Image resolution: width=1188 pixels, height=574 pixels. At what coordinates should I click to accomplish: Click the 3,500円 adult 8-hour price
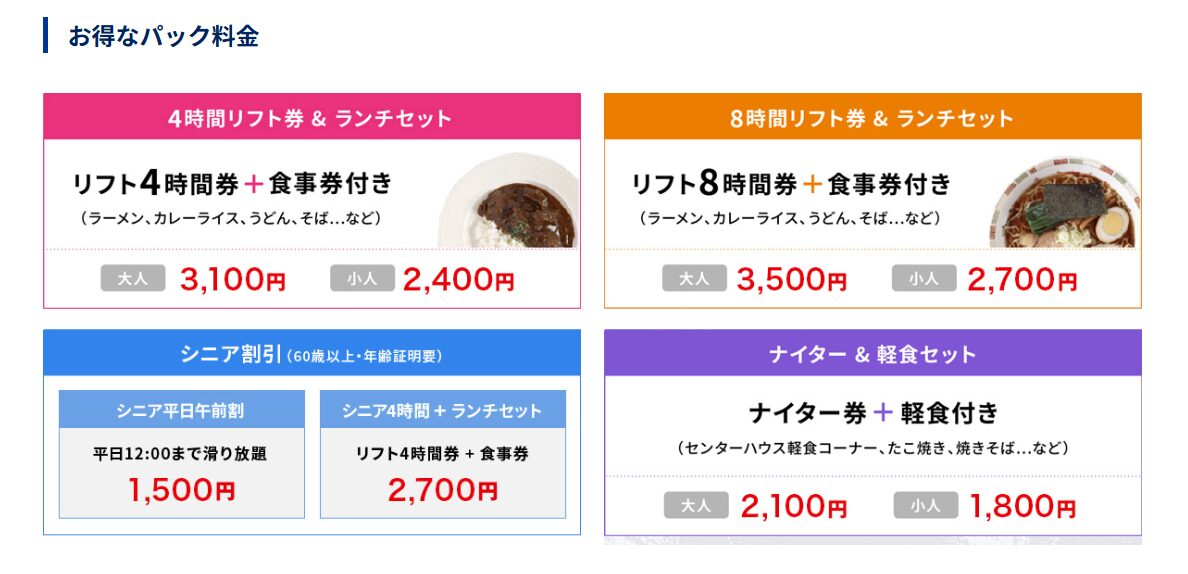click(791, 280)
